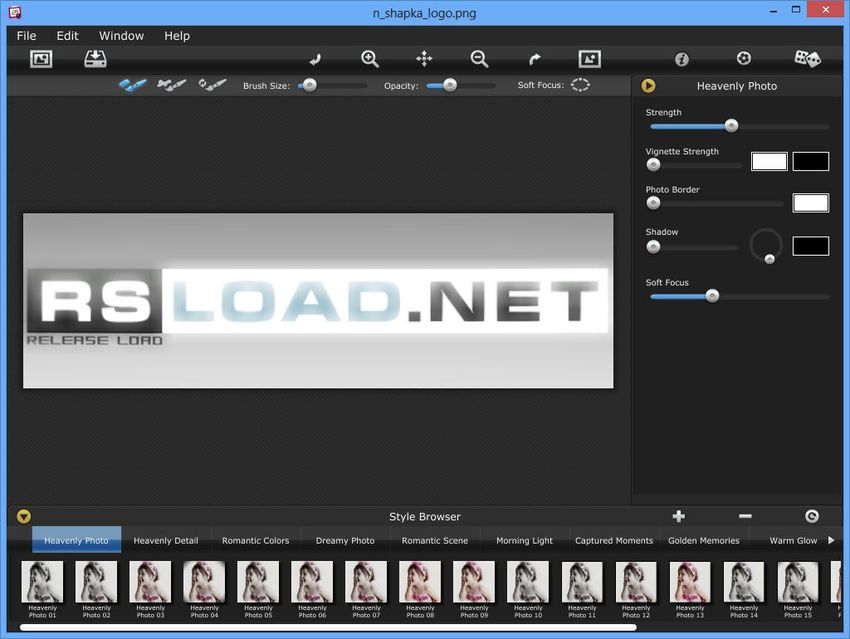The width and height of the screenshot is (850, 639).
Task: Click the Photo Border slider handle
Action: [x=653, y=203]
